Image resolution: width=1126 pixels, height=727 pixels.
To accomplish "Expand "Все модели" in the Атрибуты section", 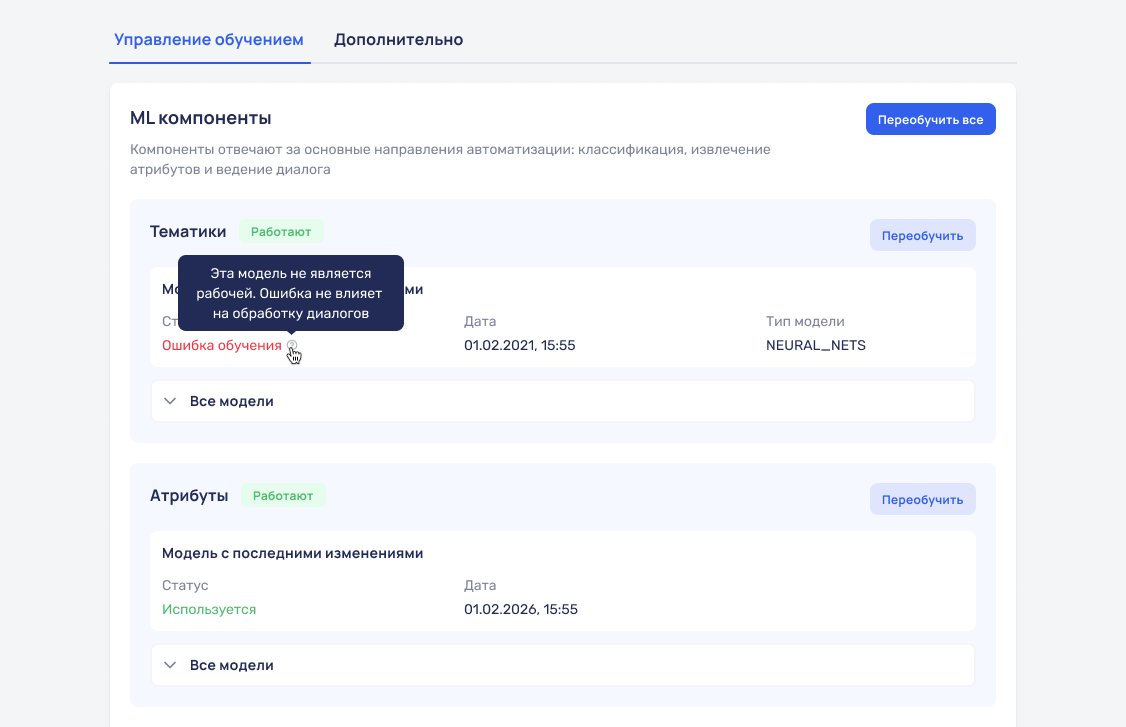I will pyautogui.click(x=232, y=664).
